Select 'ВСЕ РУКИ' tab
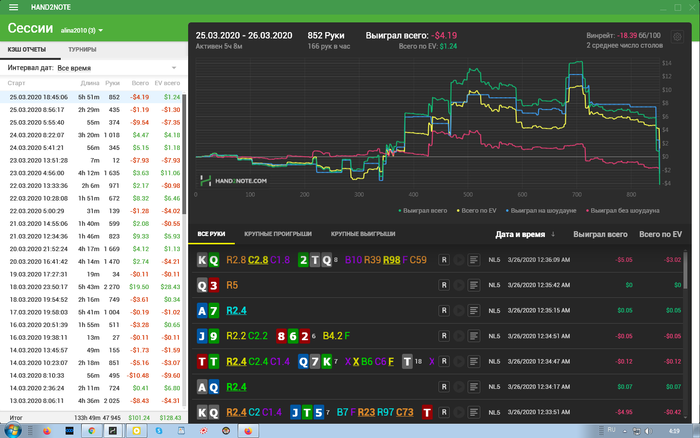Screen dimensions: 700x438 pyautogui.click(x=211, y=234)
